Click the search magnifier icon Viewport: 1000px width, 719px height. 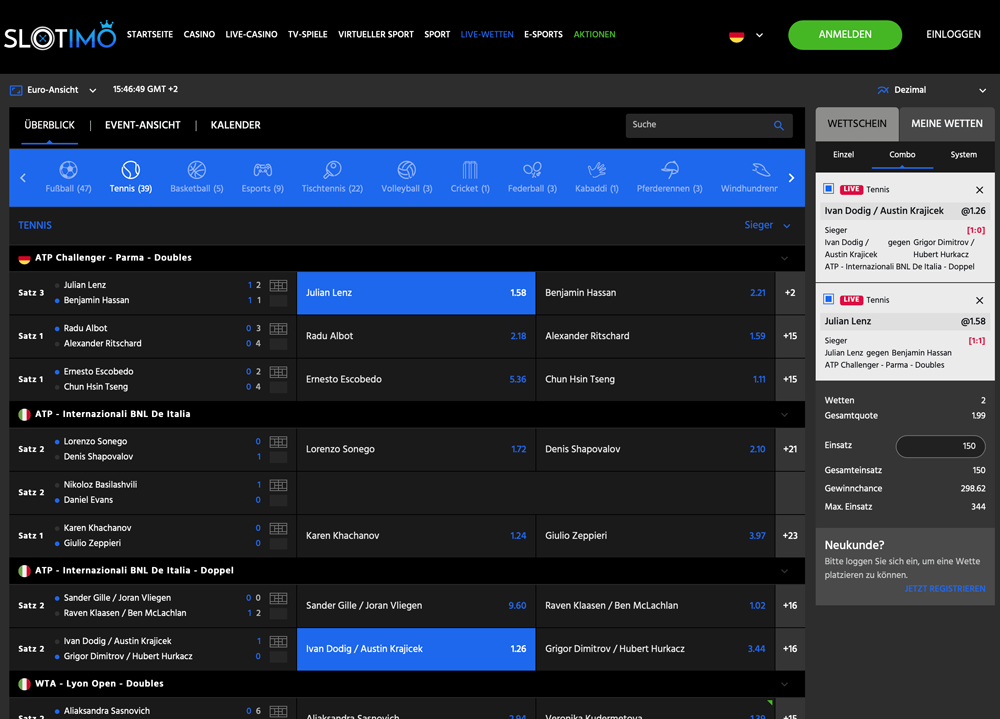[778, 125]
